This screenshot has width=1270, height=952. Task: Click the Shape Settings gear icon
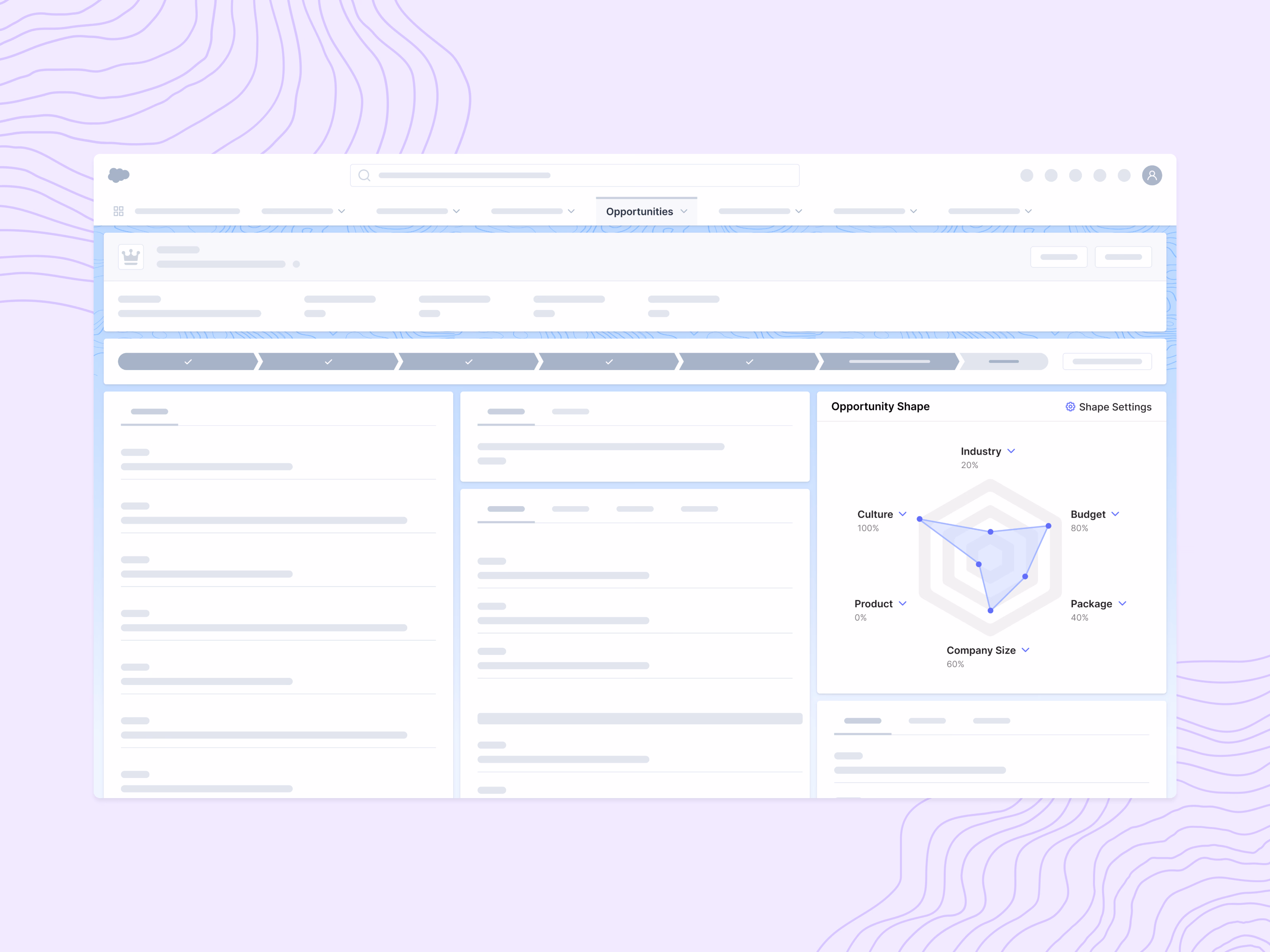1070,406
